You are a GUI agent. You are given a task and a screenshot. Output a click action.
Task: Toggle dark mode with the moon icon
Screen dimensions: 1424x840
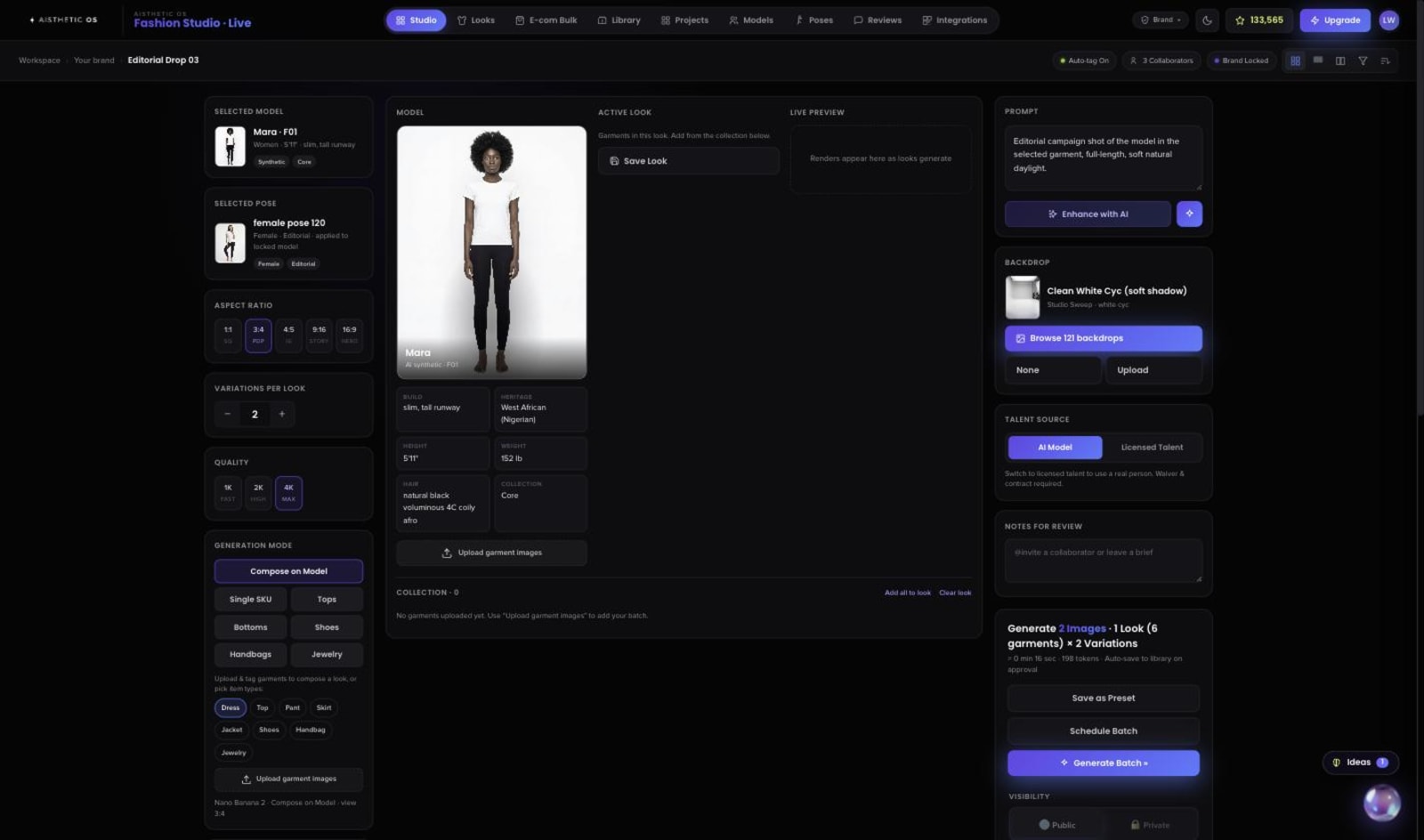tap(1207, 20)
